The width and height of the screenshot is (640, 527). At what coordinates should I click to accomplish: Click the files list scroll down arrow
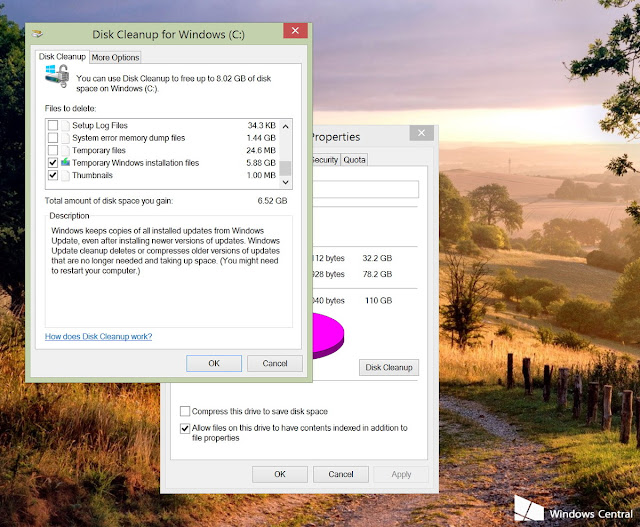[x=286, y=182]
